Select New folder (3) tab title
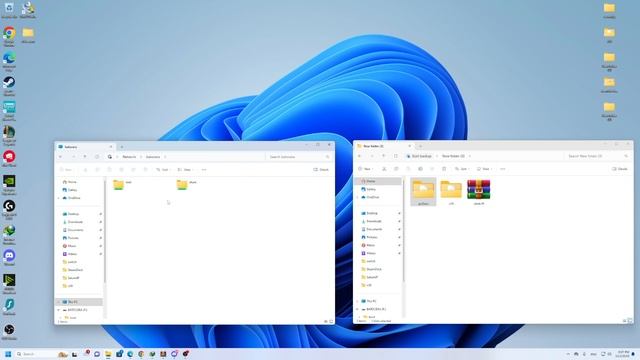The image size is (640, 360). pyautogui.click(x=373, y=146)
